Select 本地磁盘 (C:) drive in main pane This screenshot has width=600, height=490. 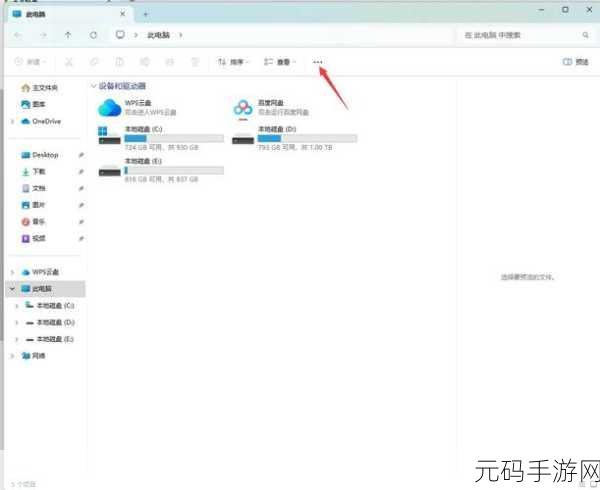coord(161,138)
